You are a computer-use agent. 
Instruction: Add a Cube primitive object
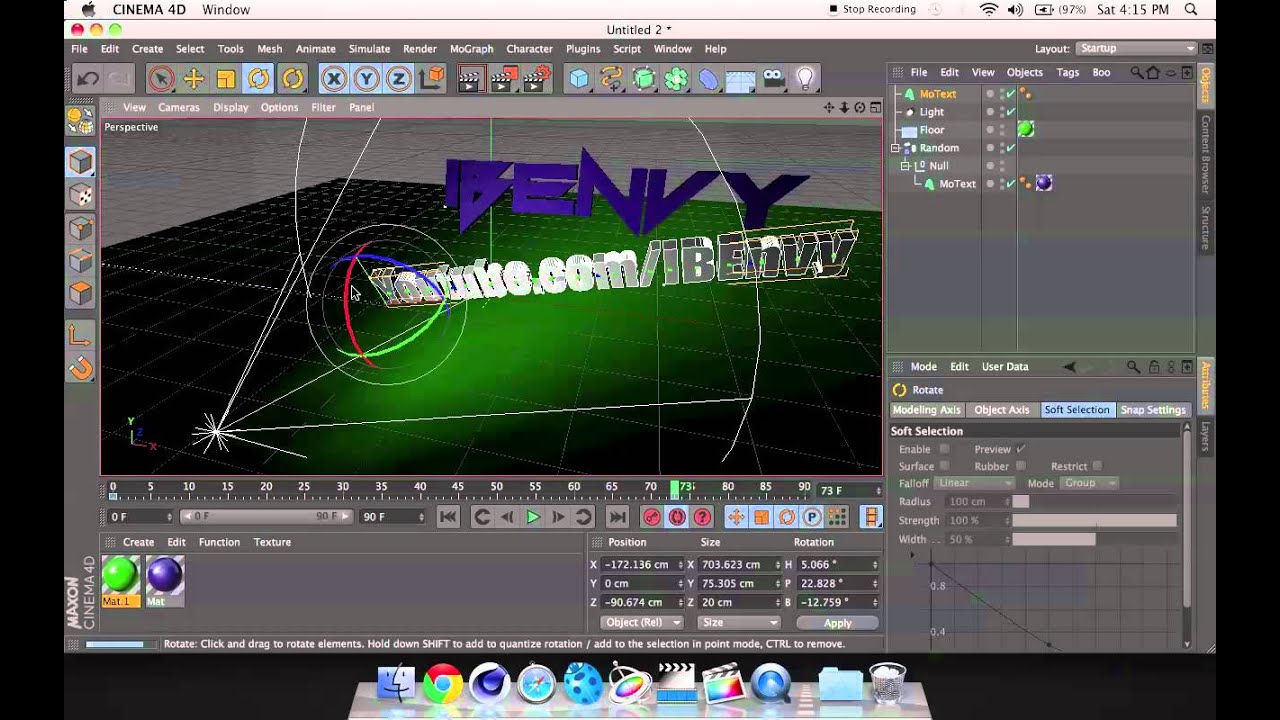579,79
